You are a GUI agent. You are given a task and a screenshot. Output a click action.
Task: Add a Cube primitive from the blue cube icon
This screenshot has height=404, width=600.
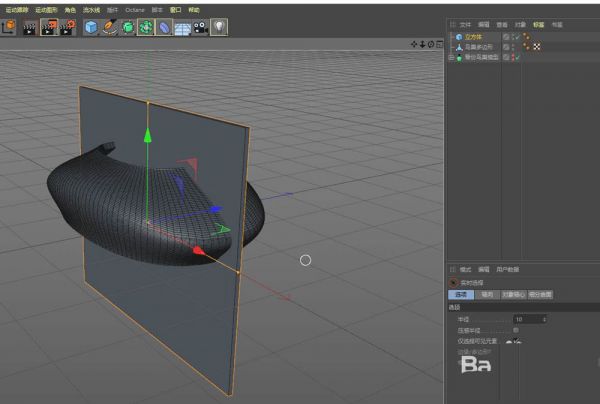pos(91,28)
